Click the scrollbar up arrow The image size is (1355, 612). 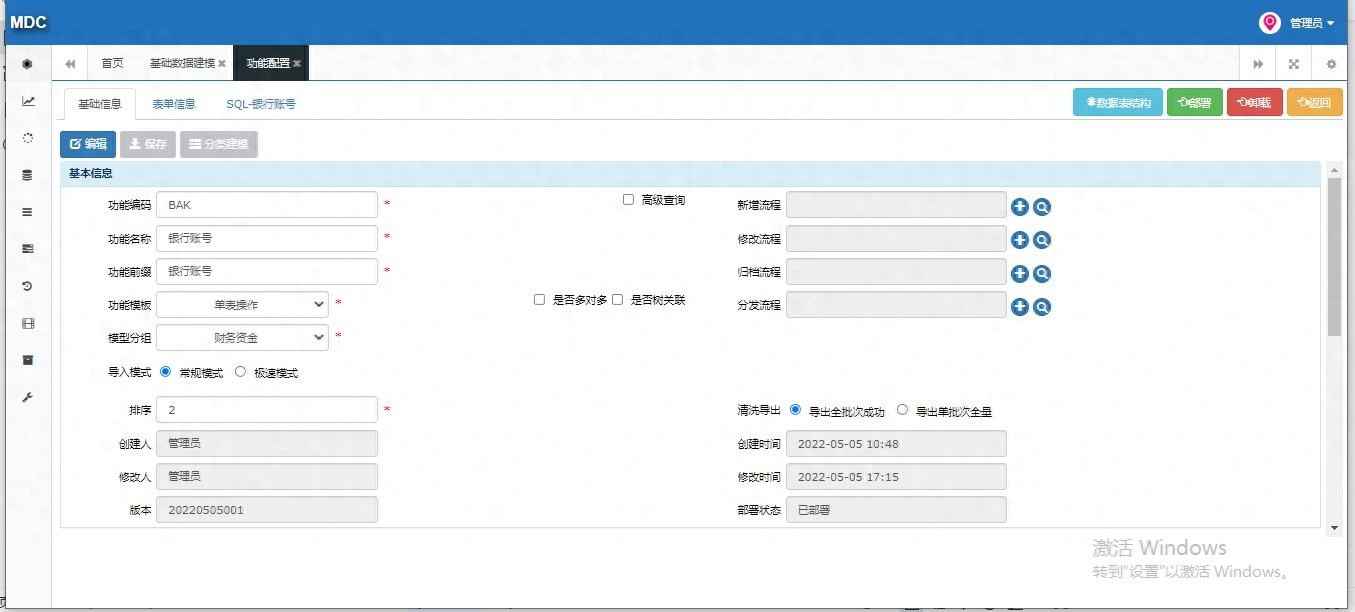(x=1334, y=171)
